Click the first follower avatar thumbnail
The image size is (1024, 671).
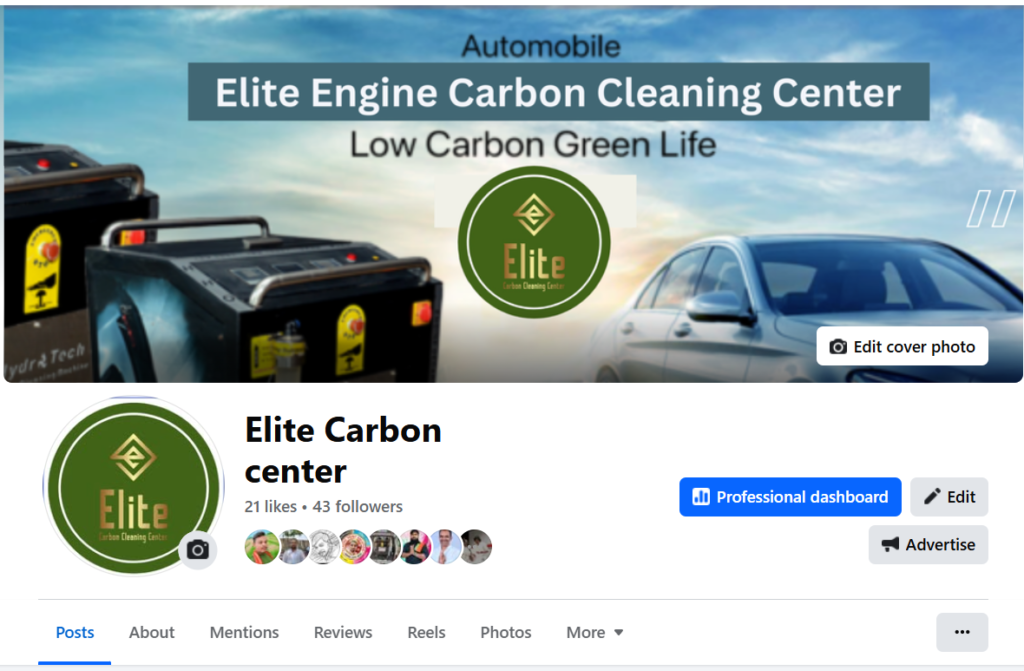(x=261, y=547)
